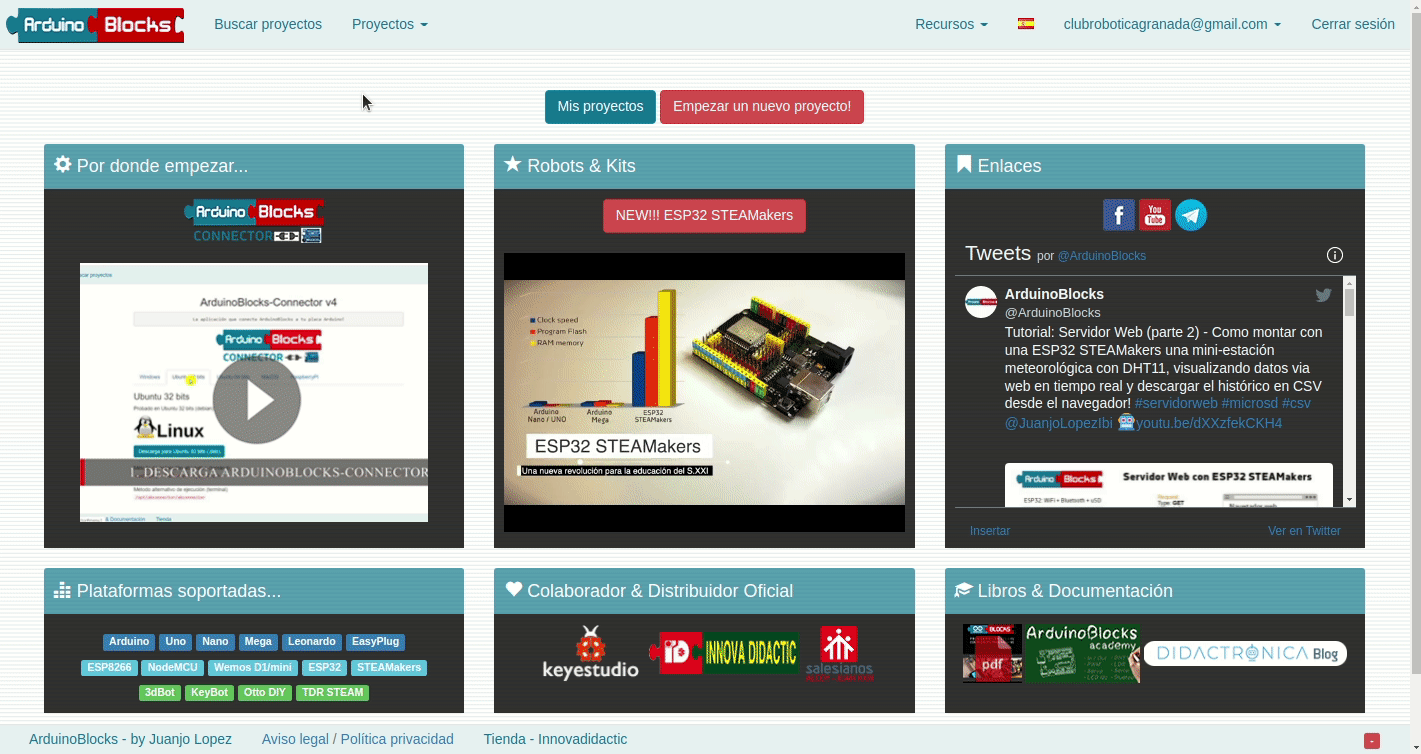Open the #servidorweb hashtag link
This screenshot has width=1421, height=754.
click(x=1176, y=403)
